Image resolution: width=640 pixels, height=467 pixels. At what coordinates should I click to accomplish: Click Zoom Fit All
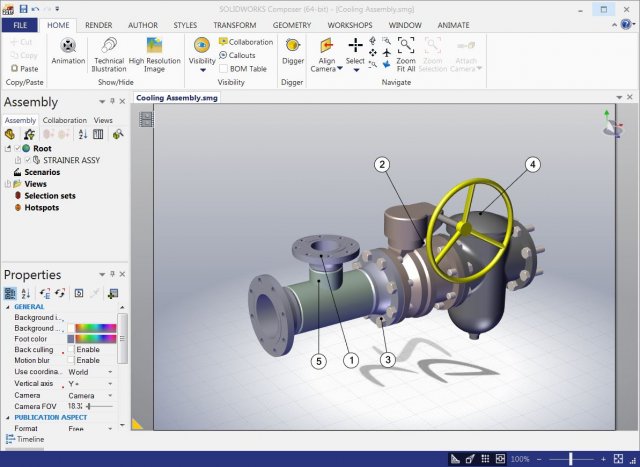tap(406, 54)
